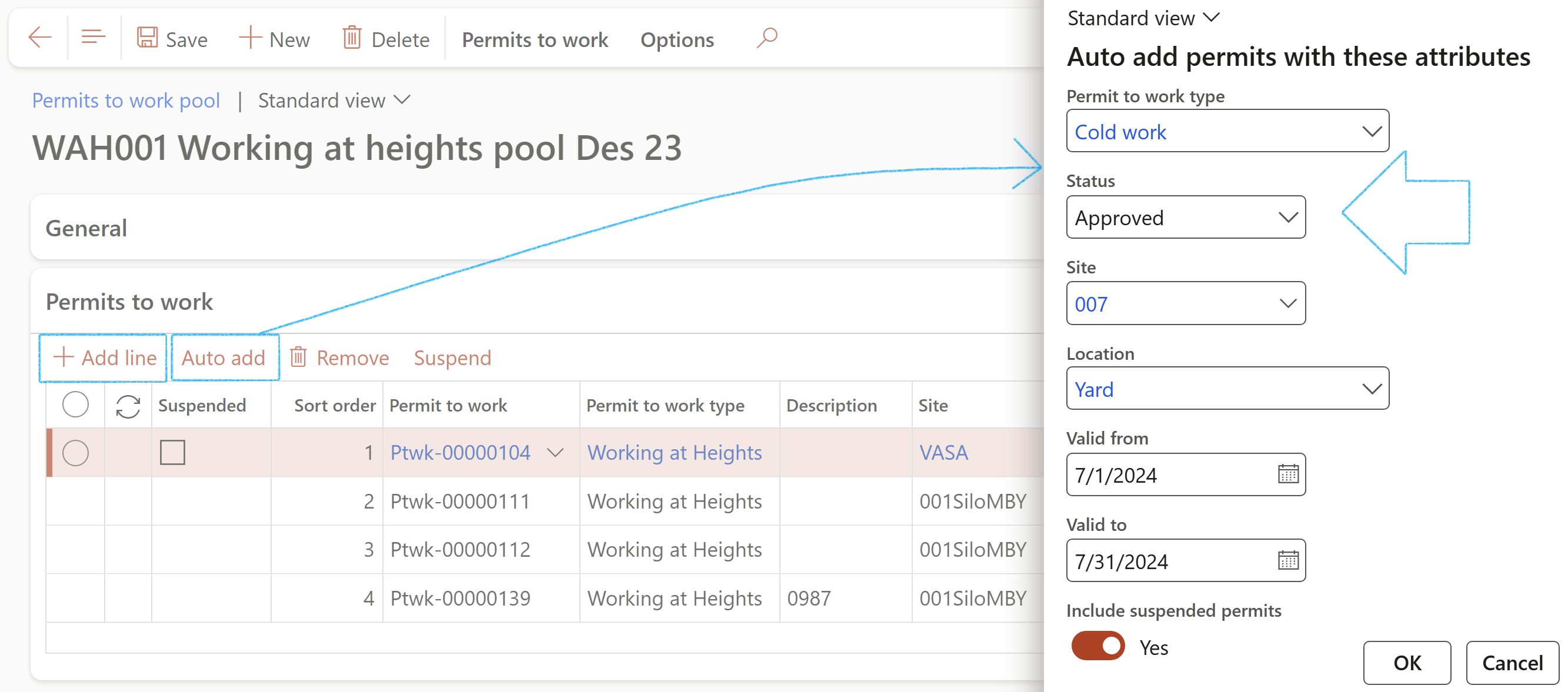Toggle Include suspended permits switch

pos(1098,646)
